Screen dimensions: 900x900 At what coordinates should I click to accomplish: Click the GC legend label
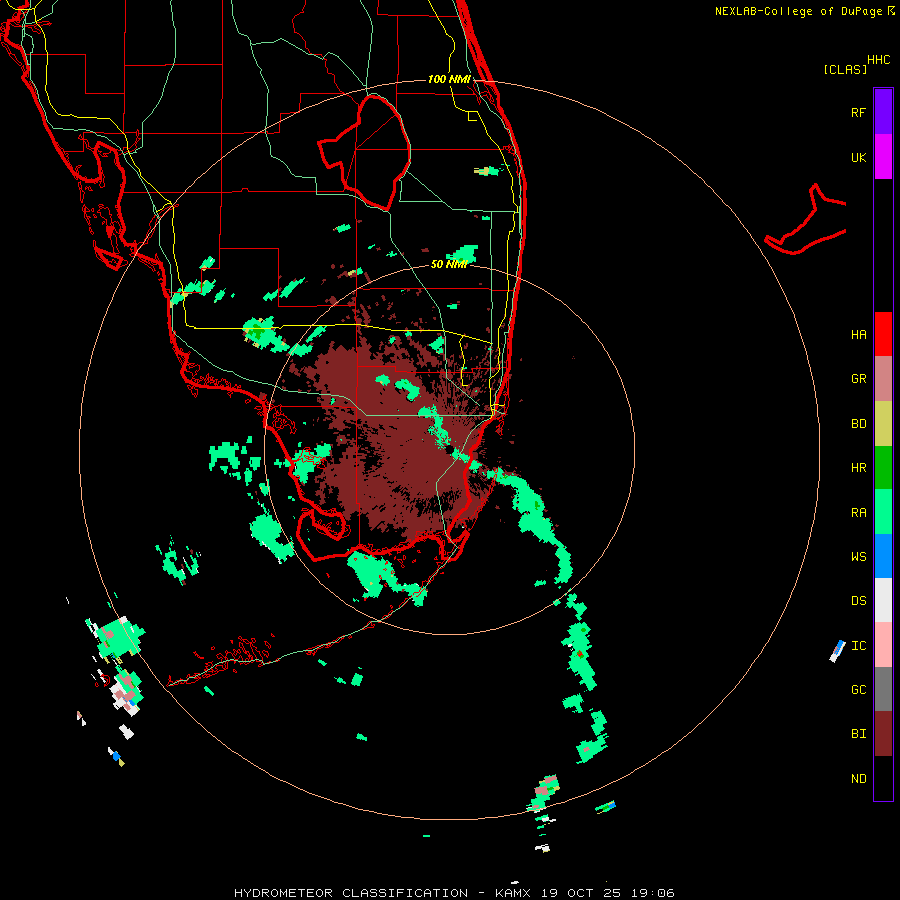click(858, 690)
